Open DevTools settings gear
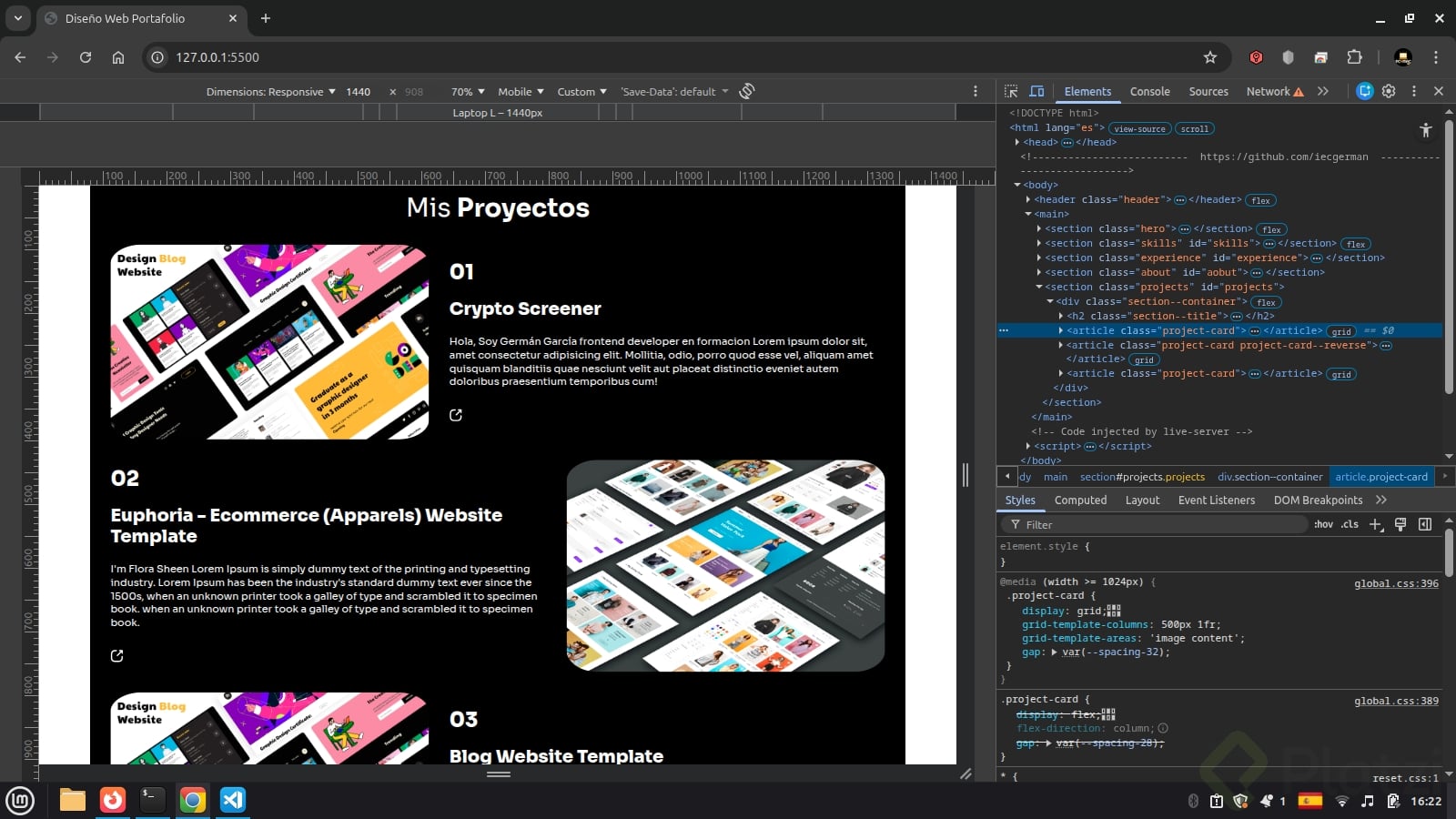 click(1389, 91)
